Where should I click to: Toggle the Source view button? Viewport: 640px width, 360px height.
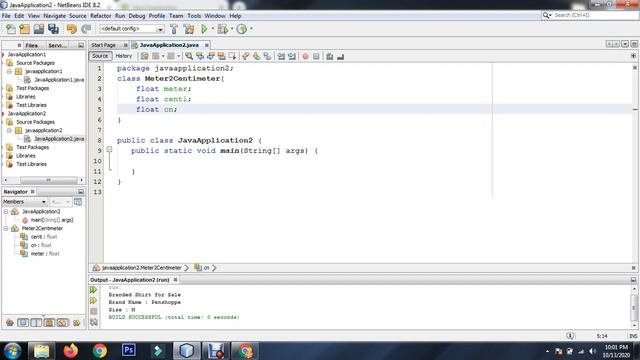(100, 56)
